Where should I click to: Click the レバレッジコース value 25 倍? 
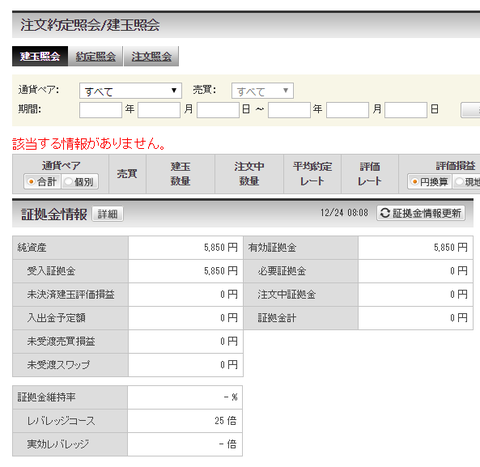tap(225, 421)
